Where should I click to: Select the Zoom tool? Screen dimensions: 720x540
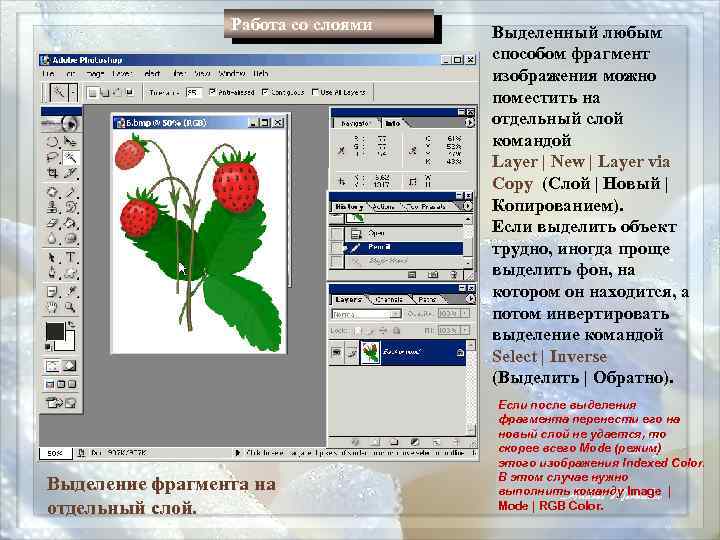(x=70, y=307)
